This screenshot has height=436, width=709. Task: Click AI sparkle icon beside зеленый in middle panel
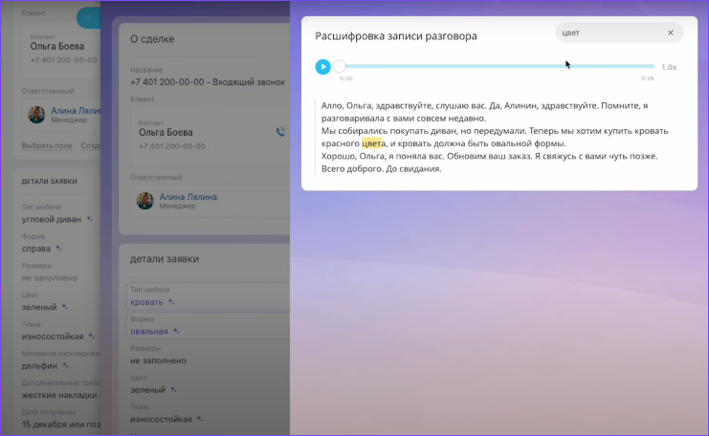173,390
